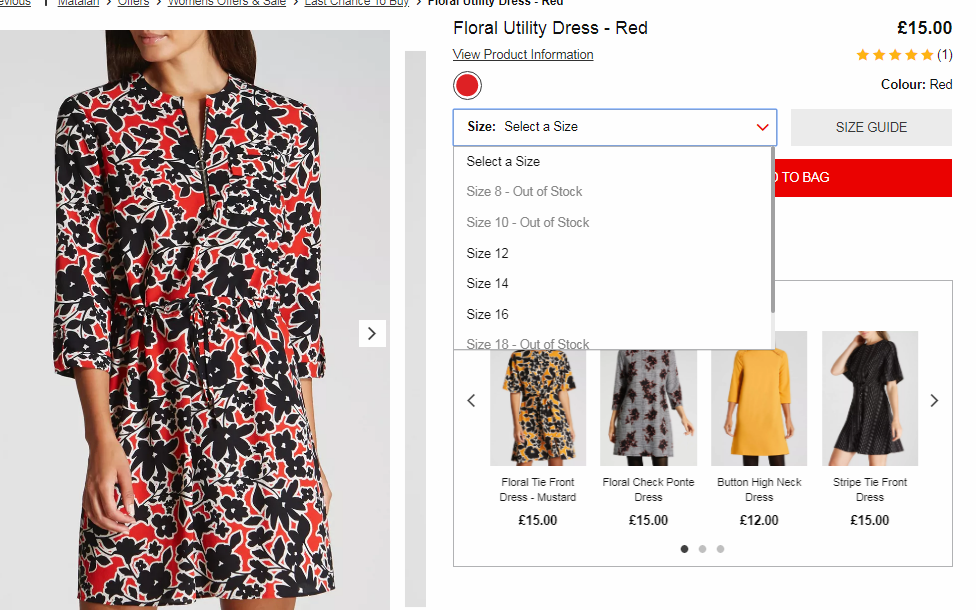The height and width of the screenshot is (610, 976).
Task: Click the 'Colour: Red' label
Action: point(916,85)
